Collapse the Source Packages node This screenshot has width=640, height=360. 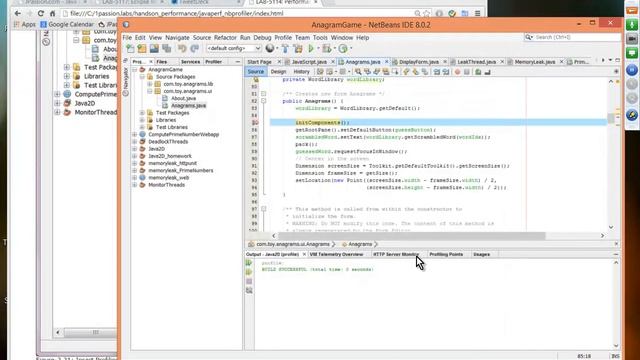(142, 77)
